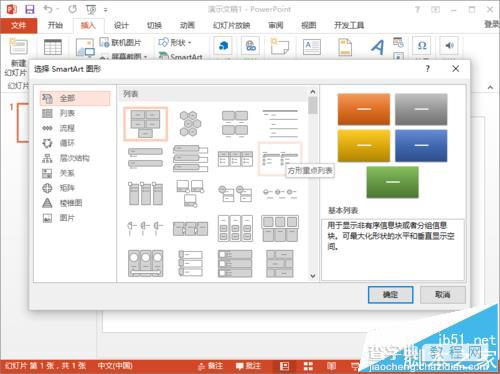Switch to the 审阅 (Review) tab
The height and width of the screenshot is (374, 500).
(x=276, y=25)
